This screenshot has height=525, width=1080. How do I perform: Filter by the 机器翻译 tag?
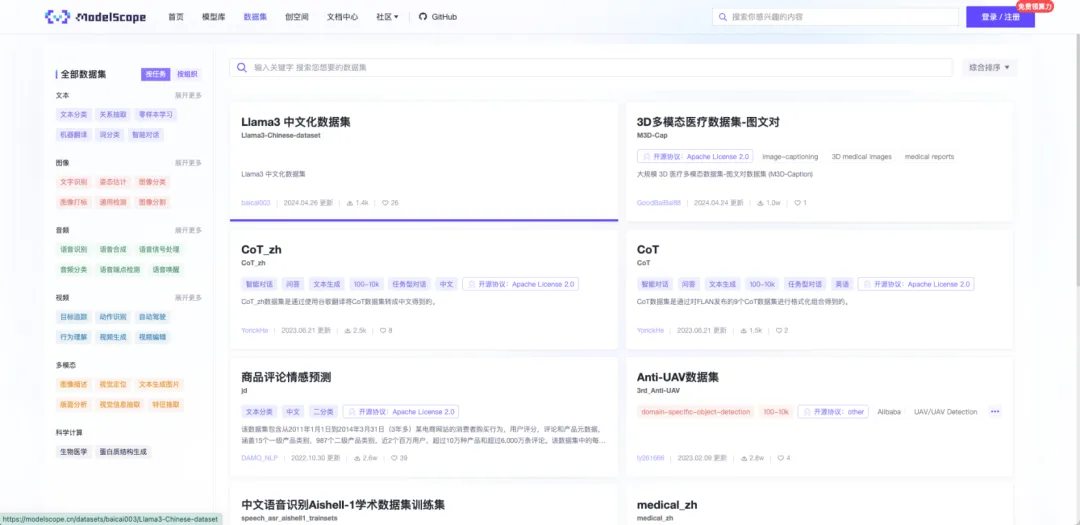[x=74, y=135]
